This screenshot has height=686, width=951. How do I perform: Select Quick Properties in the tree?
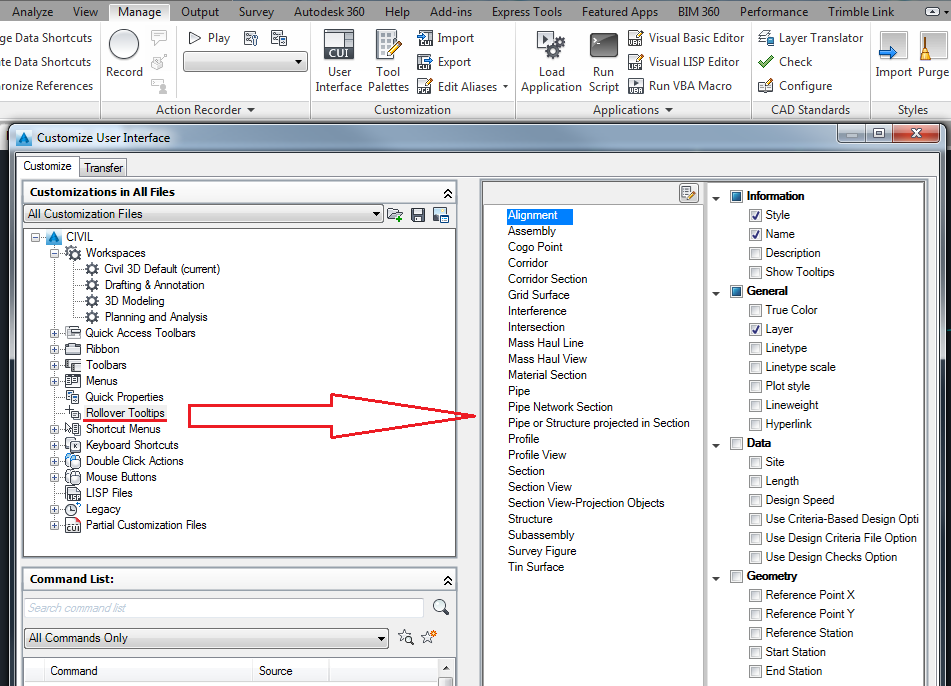124,397
